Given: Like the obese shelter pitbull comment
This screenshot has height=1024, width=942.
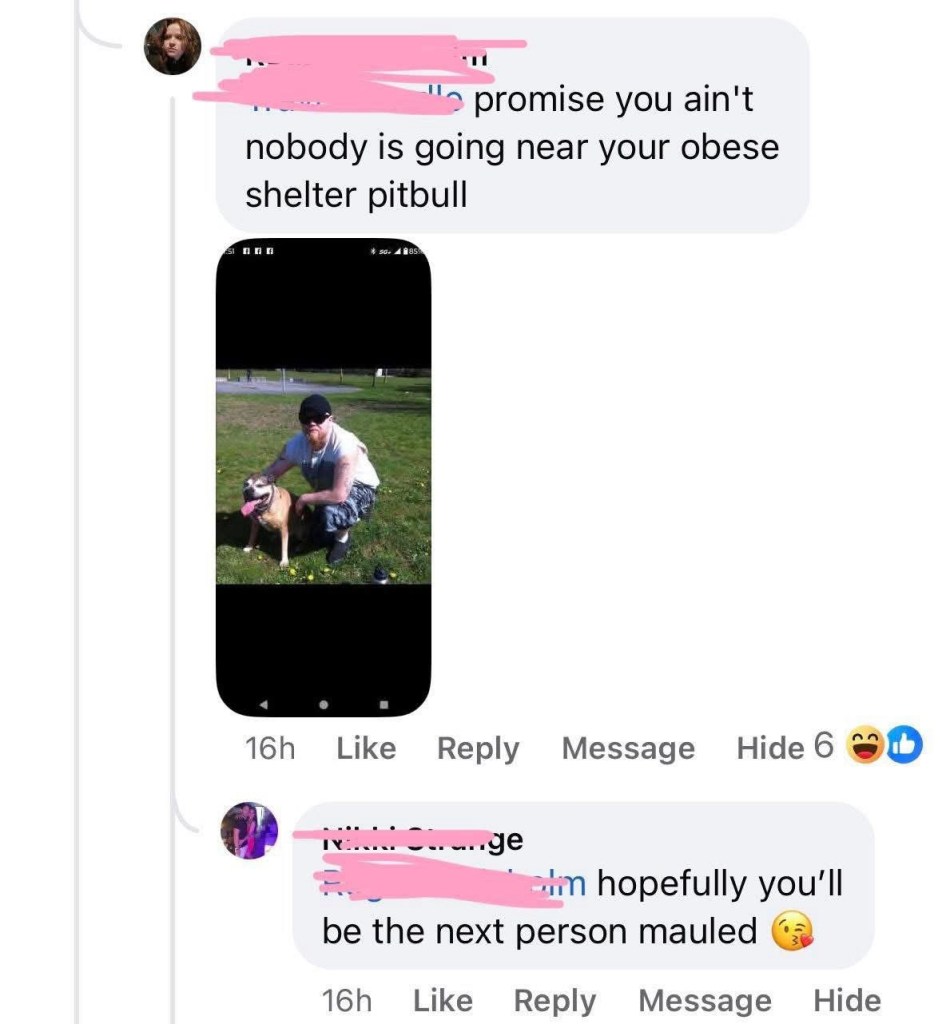Looking at the screenshot, I should [x=366, y=748].
